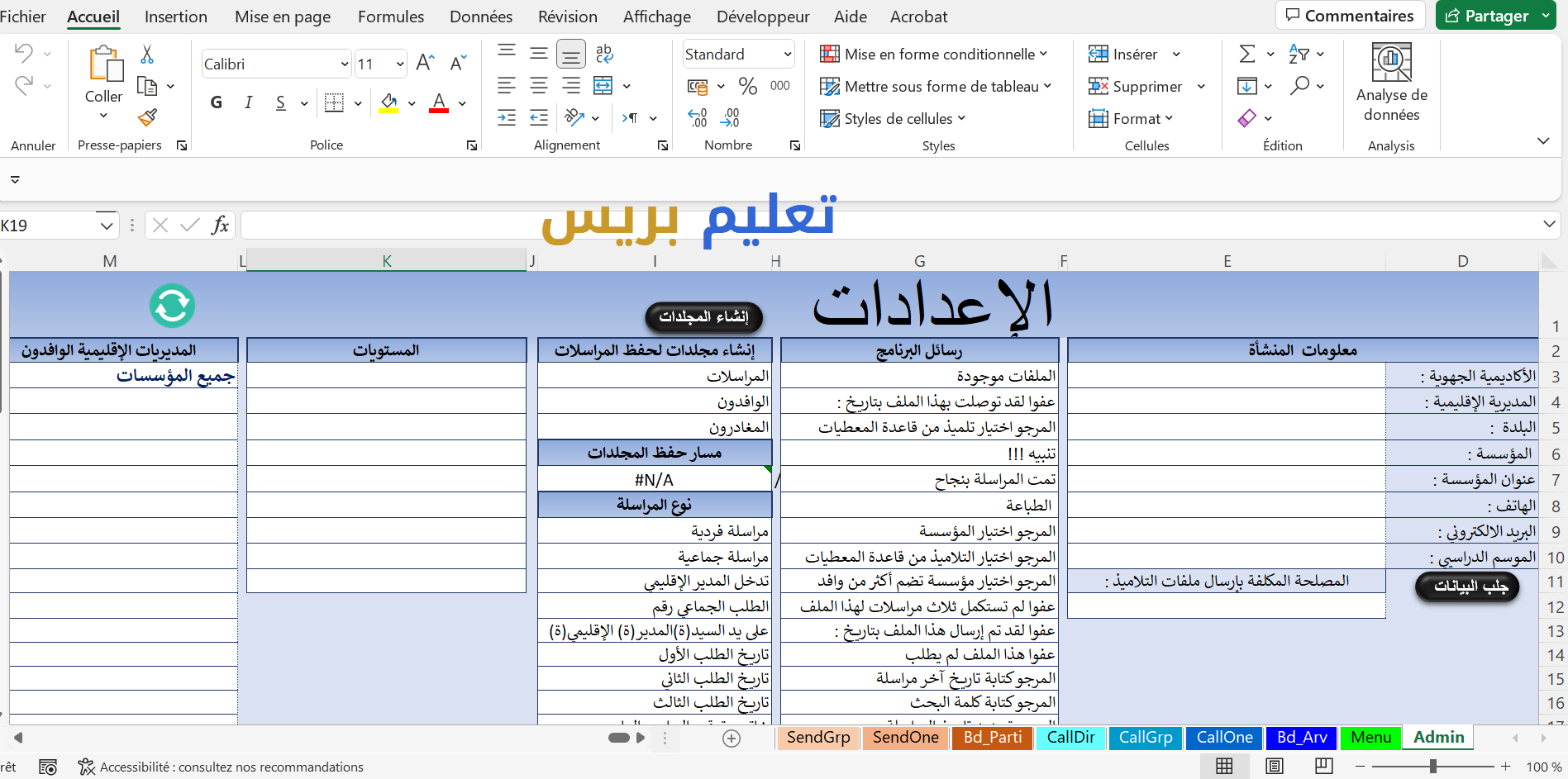This screenshot has height=779, width=1568.
Task: Click the thousands separator 000 icon
Action: (x=779, y=86)
